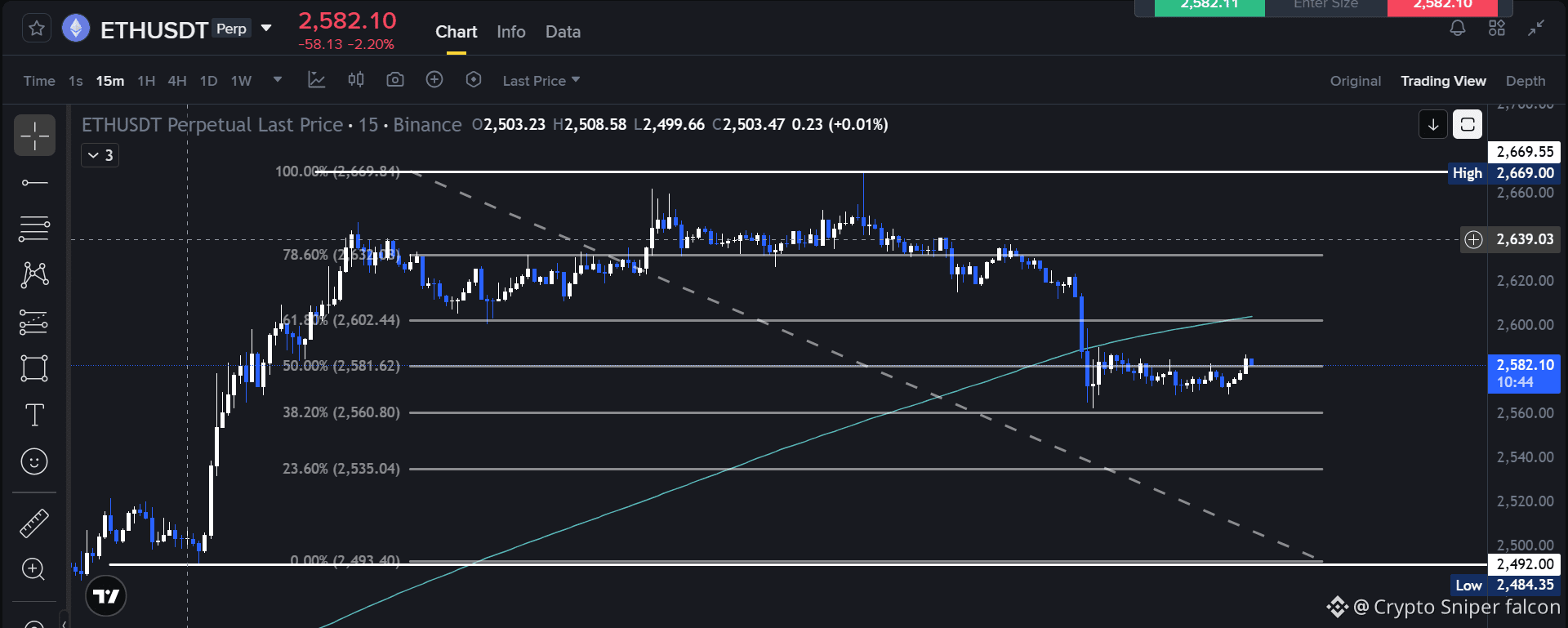Image resolution: width=1568 pixels, height=628 pixels.
Task: Switch to Depth chart view
Action: (x=1526, y=81)
